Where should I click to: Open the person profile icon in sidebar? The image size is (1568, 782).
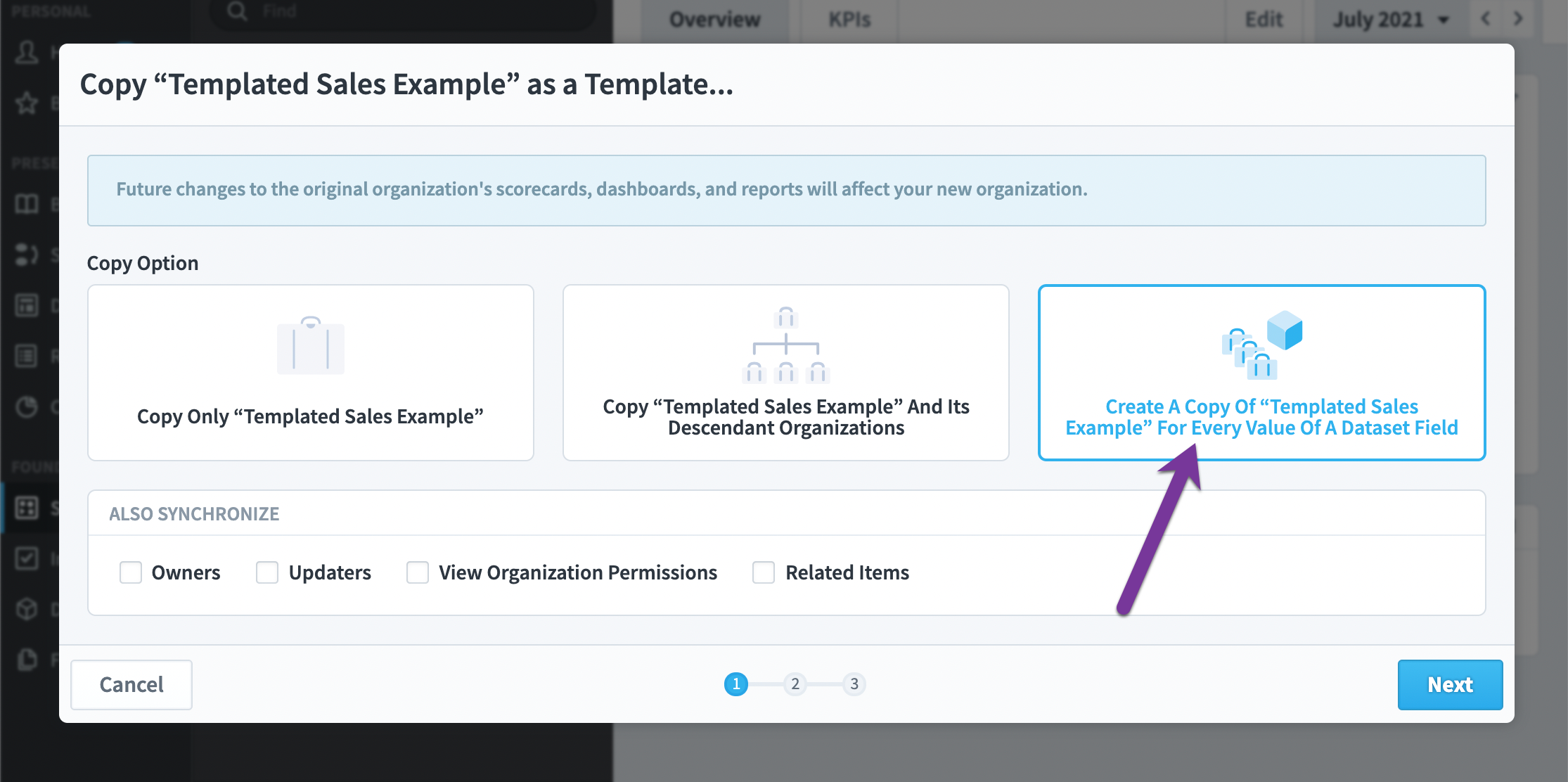pos(27,53)
